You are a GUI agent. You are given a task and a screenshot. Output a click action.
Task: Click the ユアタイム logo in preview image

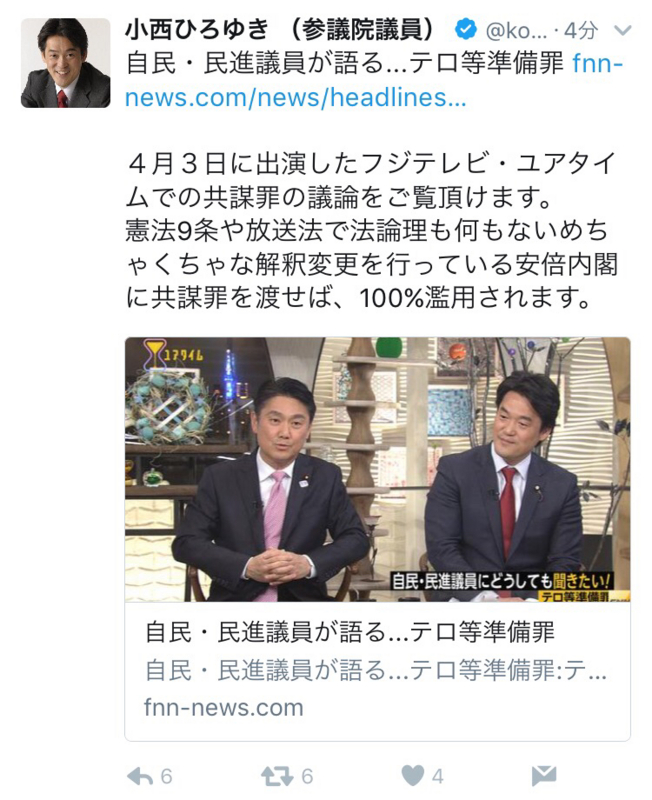(x=173, y=354)
